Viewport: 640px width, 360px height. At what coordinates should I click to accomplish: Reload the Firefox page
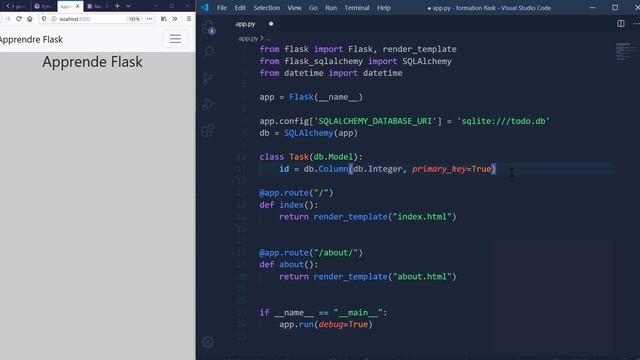pyautogui.click(x=19, y=19)
